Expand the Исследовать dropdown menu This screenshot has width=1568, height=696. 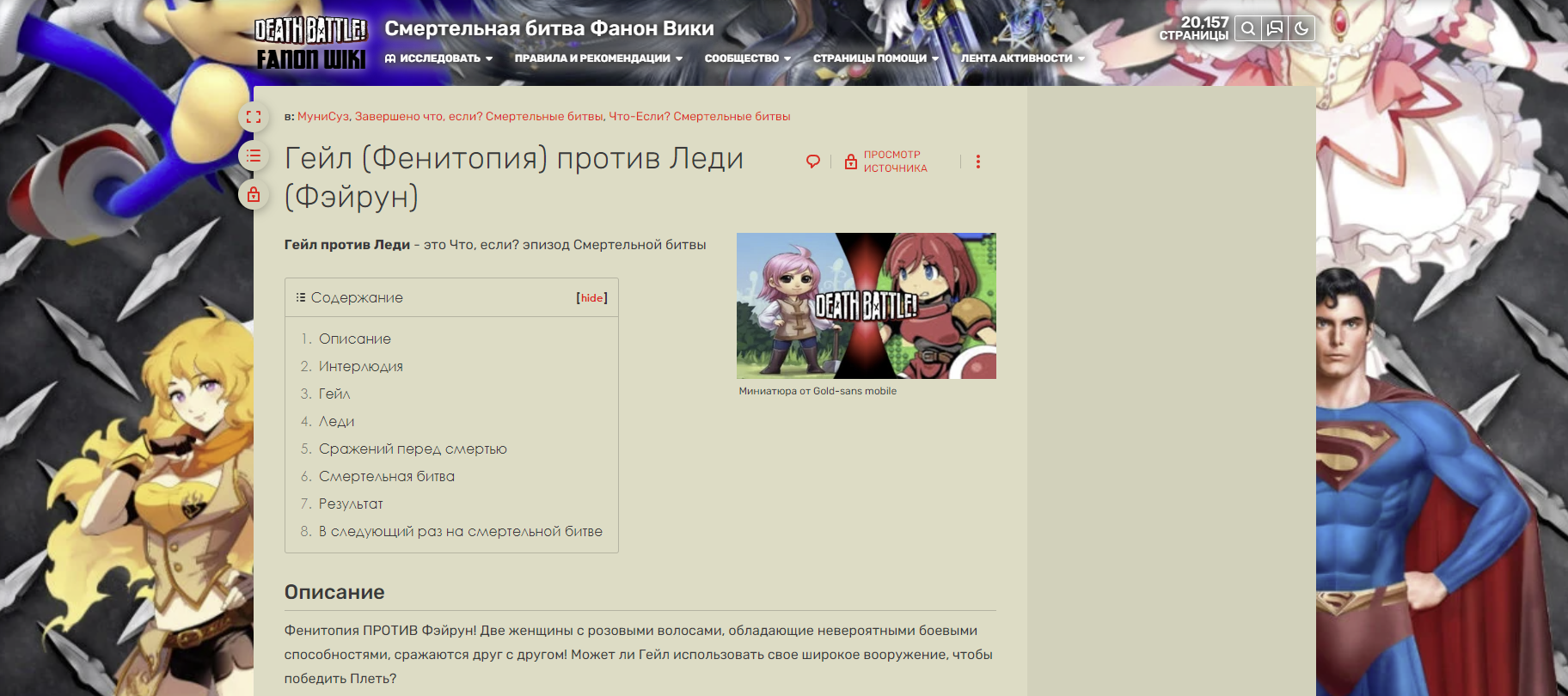(439, 58)
